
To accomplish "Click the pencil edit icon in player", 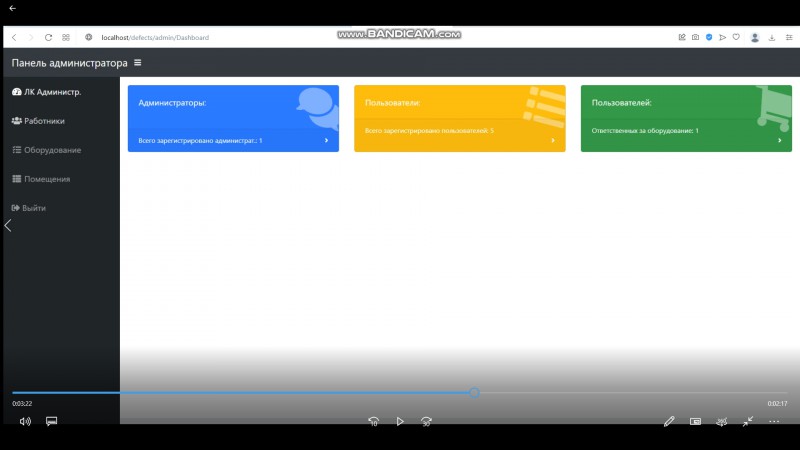I will coord(669,421).
